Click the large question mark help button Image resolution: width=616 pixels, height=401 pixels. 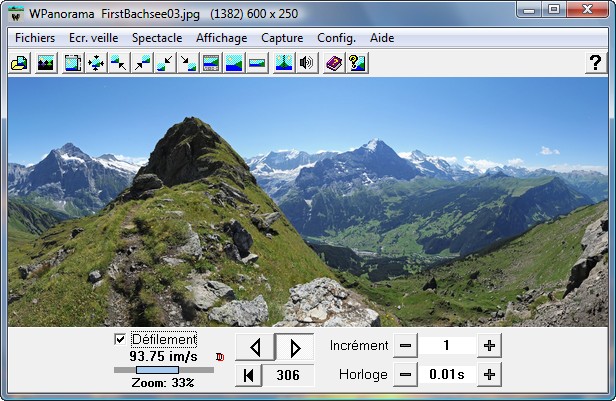[596, 63]
